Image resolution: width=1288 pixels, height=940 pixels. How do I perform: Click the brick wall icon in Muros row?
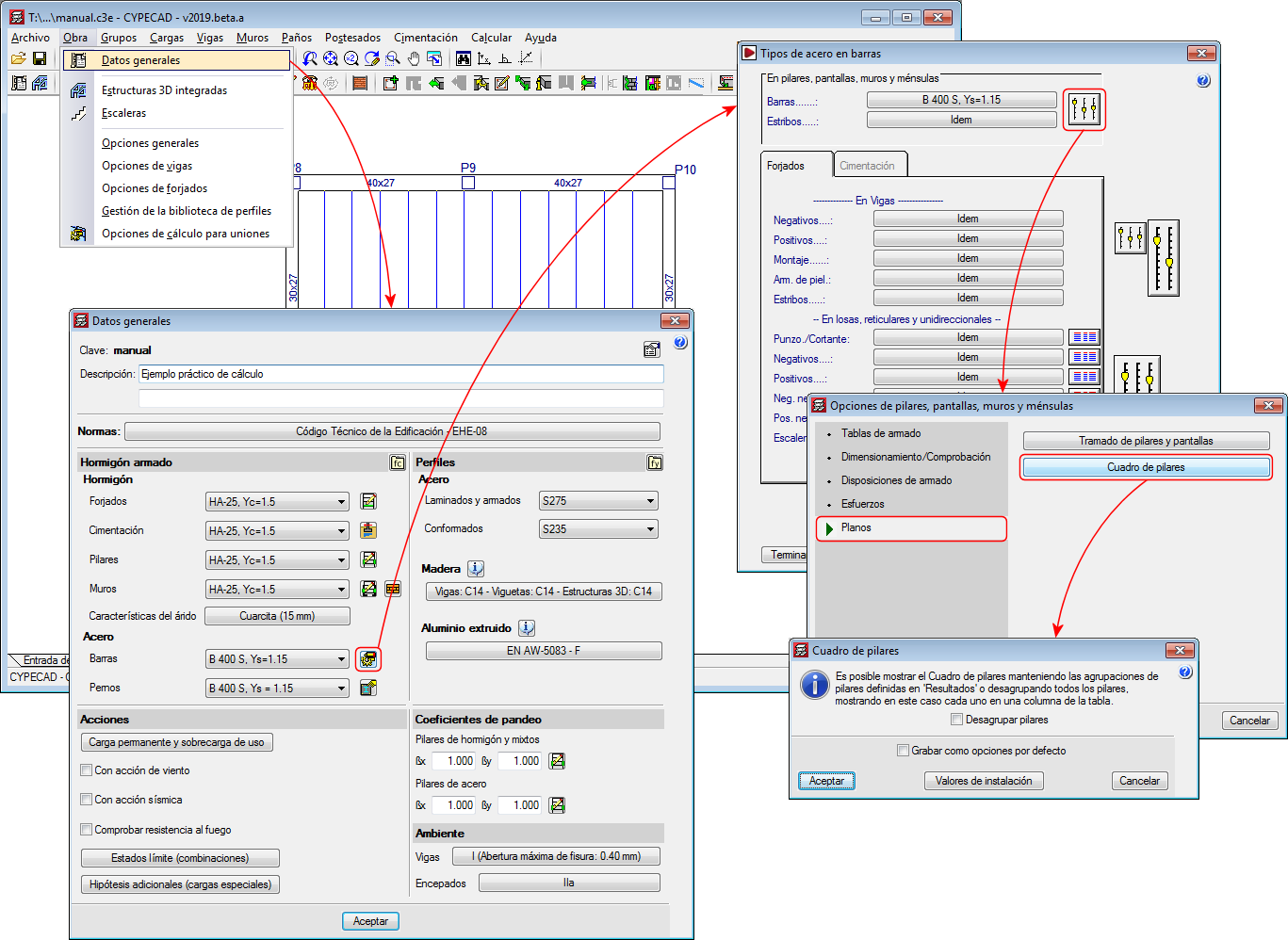click(393, 590)
